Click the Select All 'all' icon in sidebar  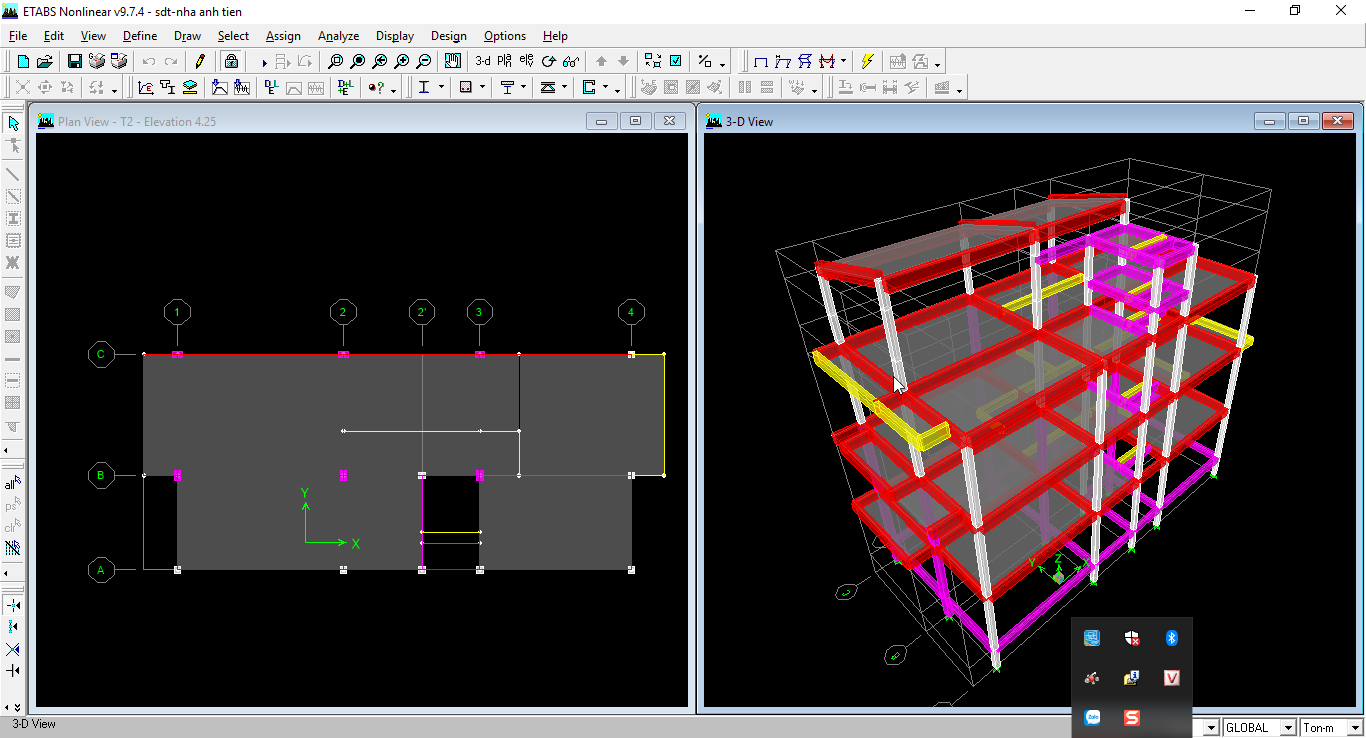13,484
